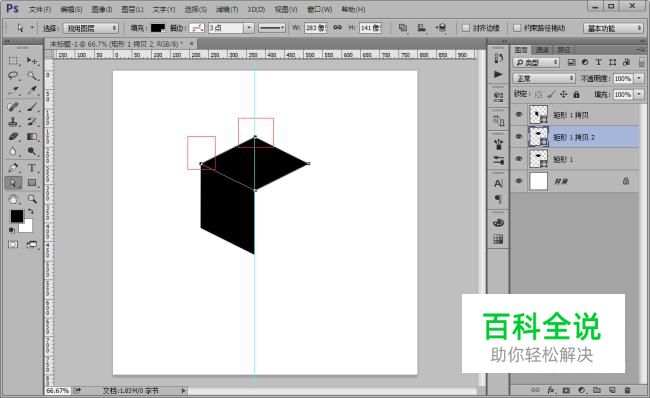Click the link width and height icon

point(338,28)
